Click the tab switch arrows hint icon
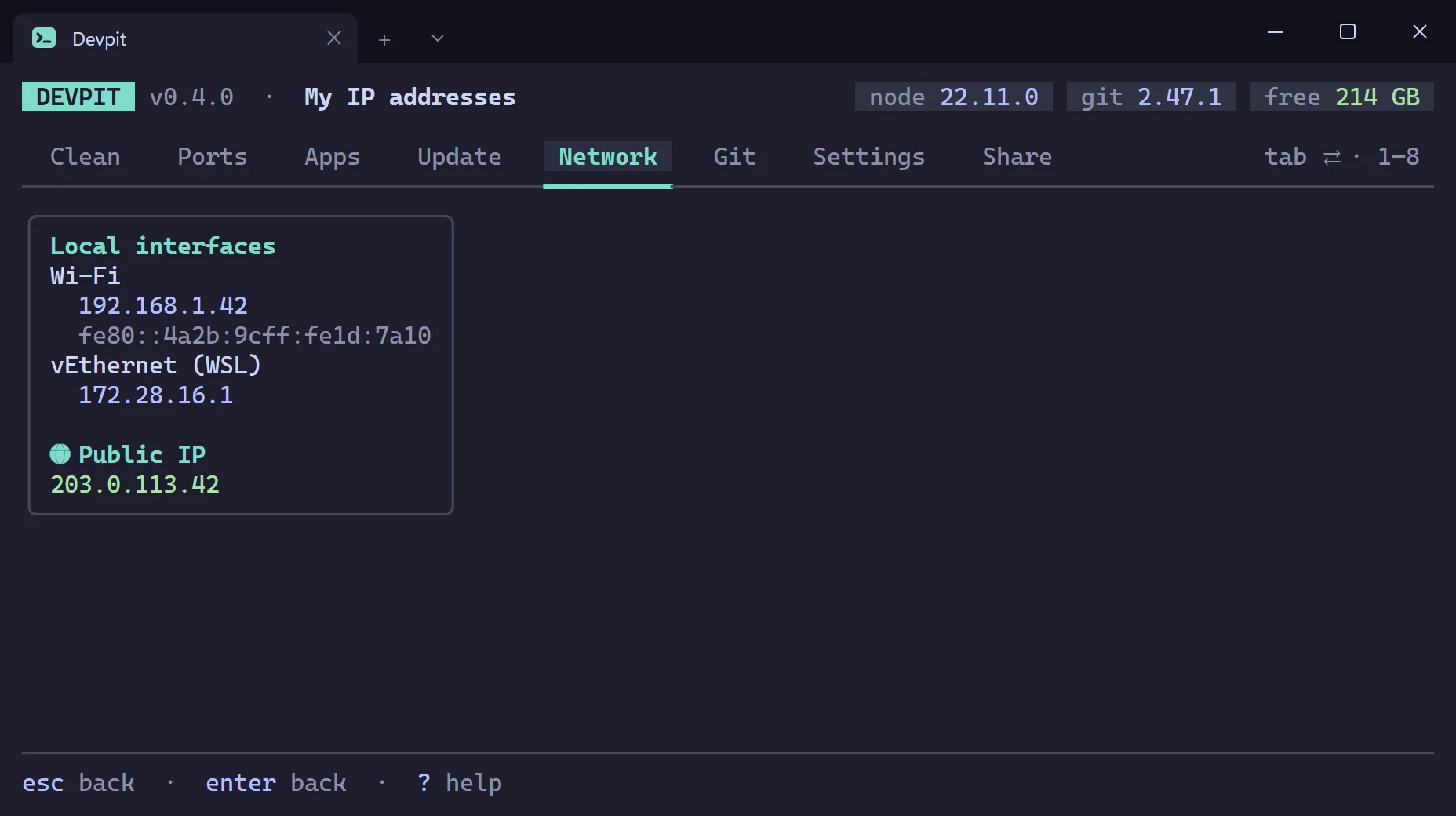This screenshot has width=1456, height=816. (1332, 158)
